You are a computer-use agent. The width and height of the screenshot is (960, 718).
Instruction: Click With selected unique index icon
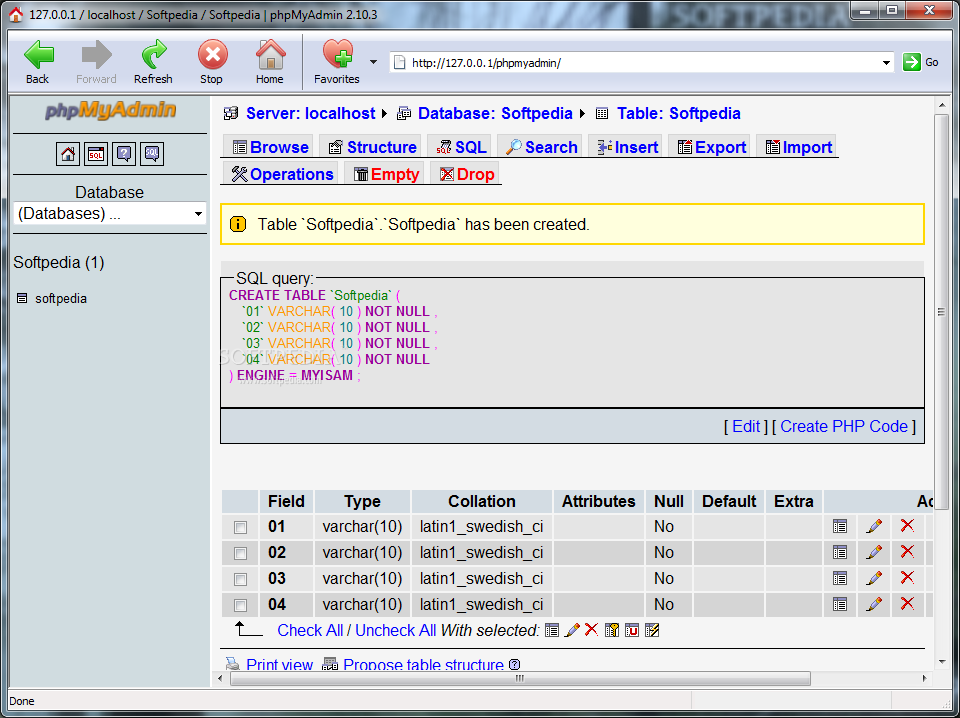(632, 630)
